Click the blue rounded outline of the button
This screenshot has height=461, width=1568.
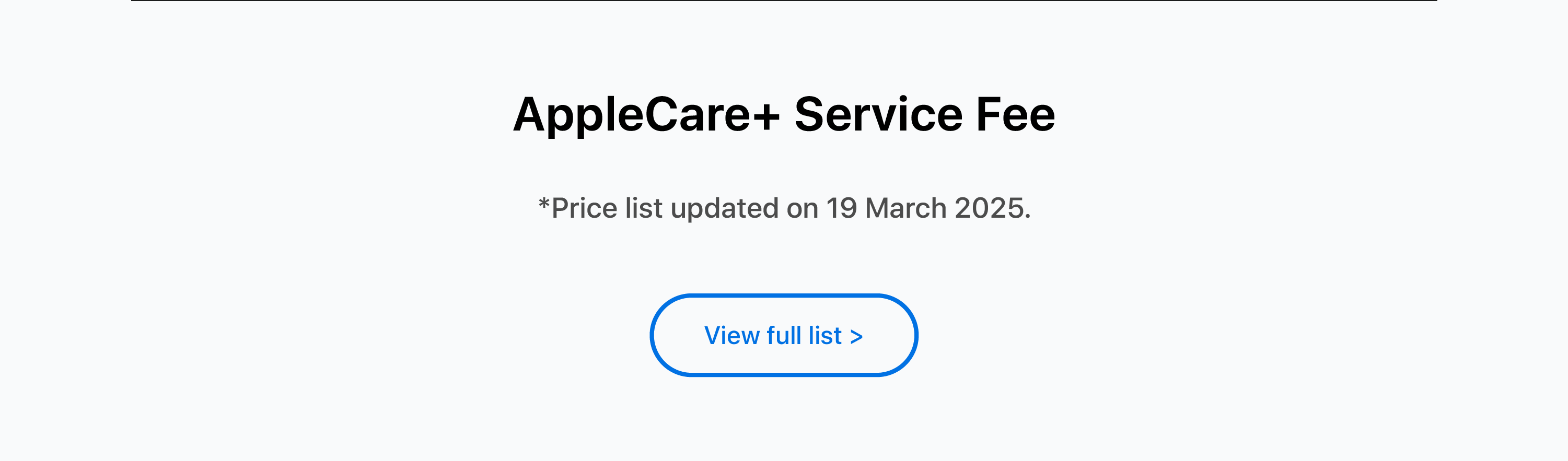pos(783,296)
